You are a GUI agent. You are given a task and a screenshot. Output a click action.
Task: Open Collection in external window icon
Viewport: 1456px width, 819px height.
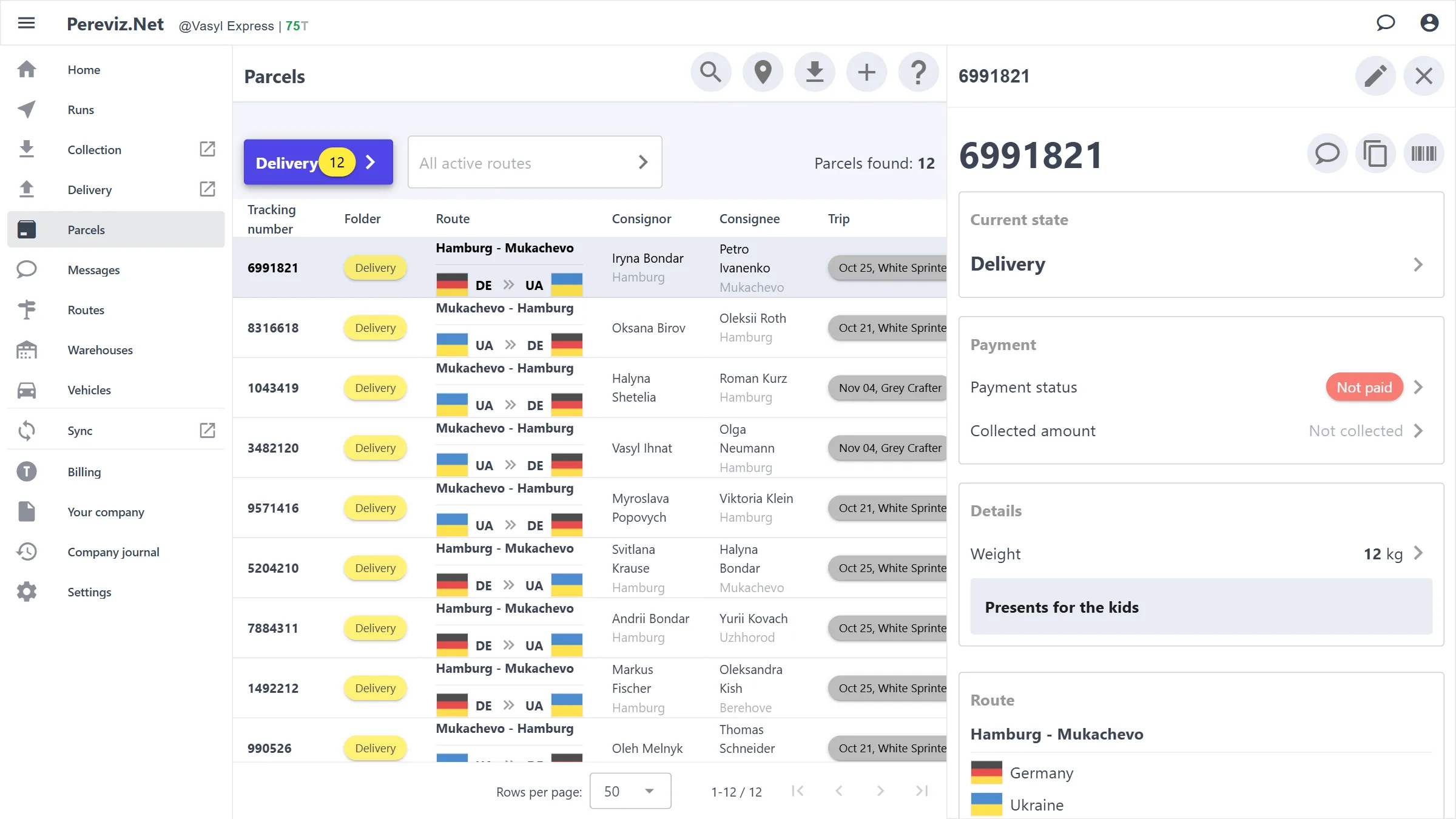click(x=207, y=149)
